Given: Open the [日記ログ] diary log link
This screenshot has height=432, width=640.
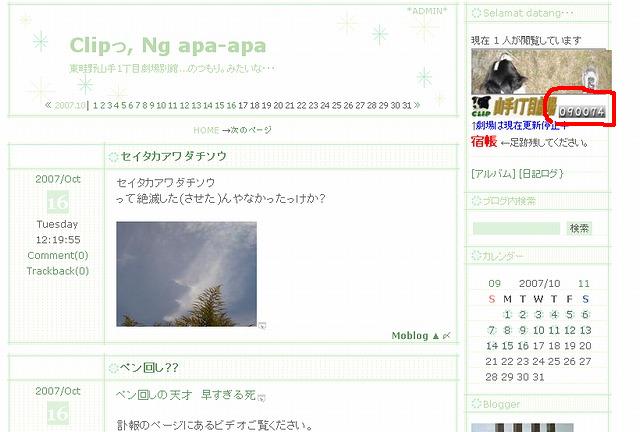Looking at the screenshot, I should click(x=541, y=174).
